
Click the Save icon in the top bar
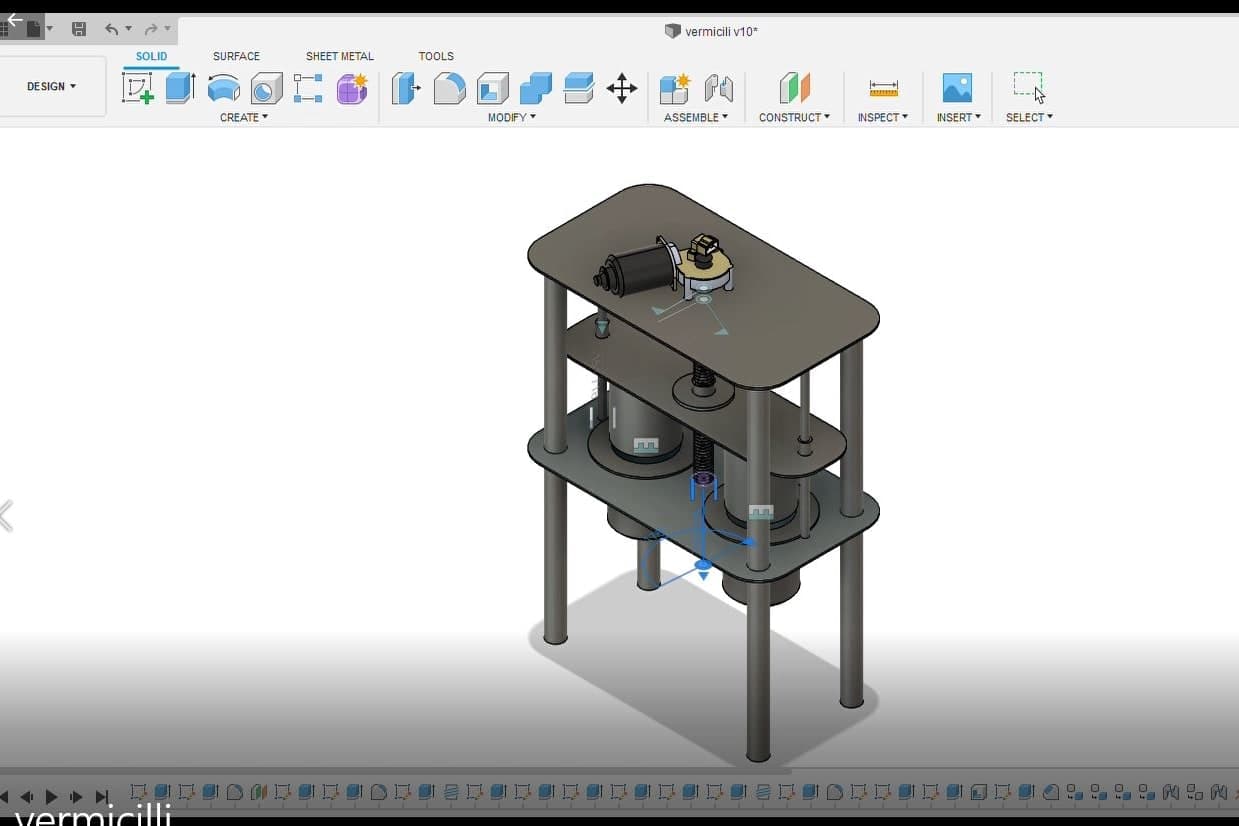[x=79, y=29]
